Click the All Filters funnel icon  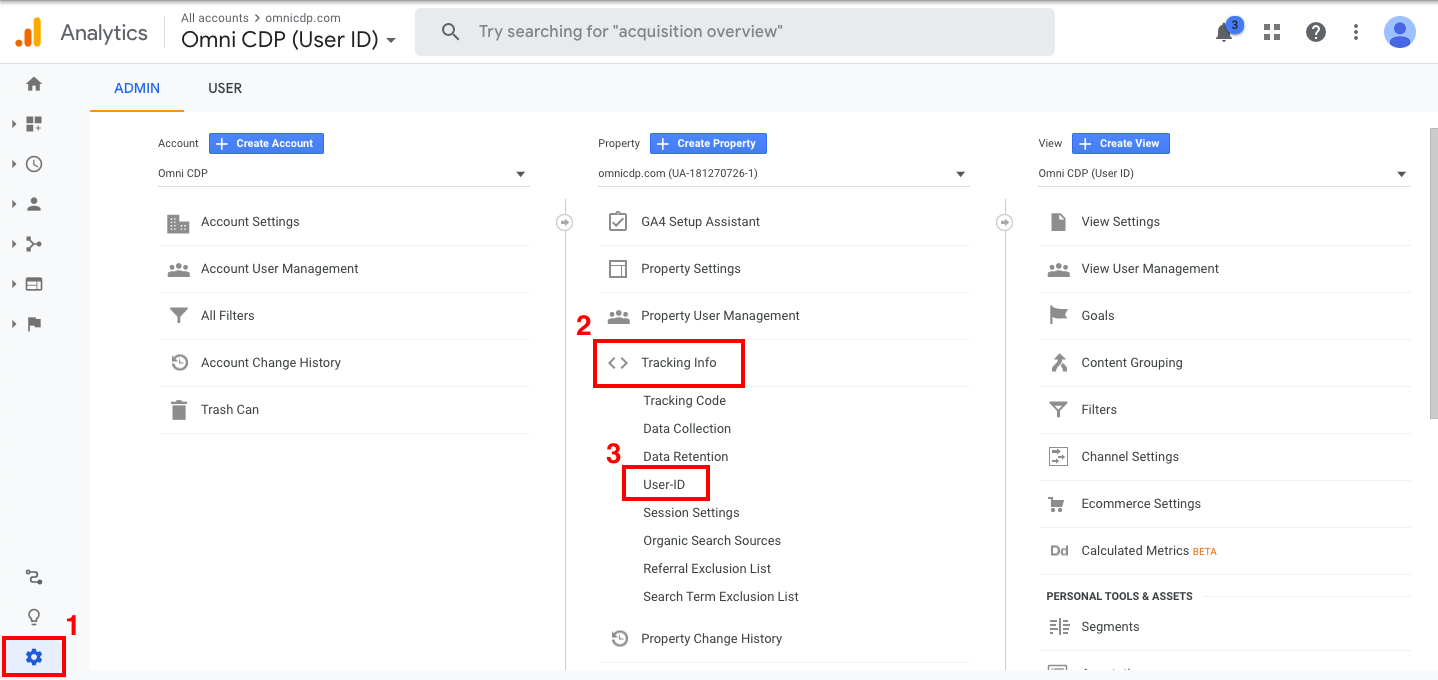178,316
